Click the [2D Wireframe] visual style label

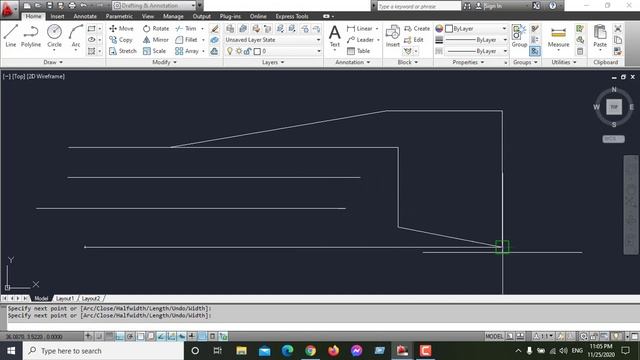pos(46,76)
